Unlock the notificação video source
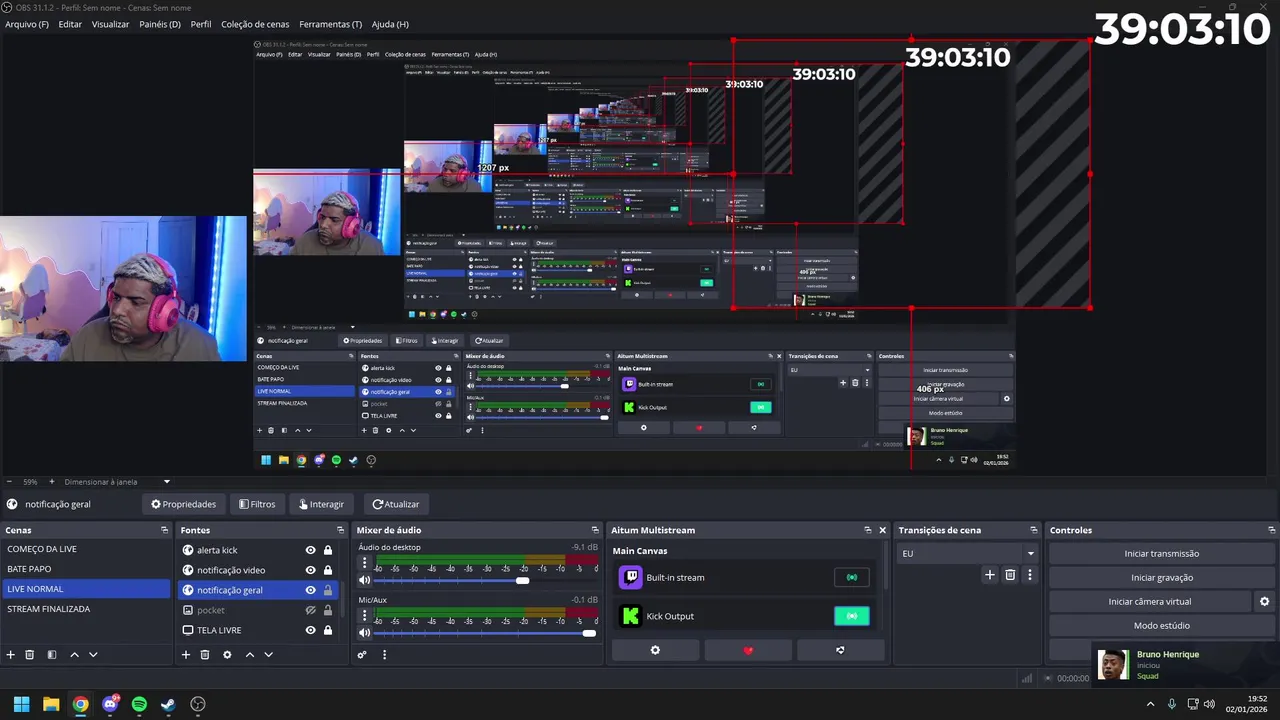The image size is (1280, 720). tap(327, 570)
